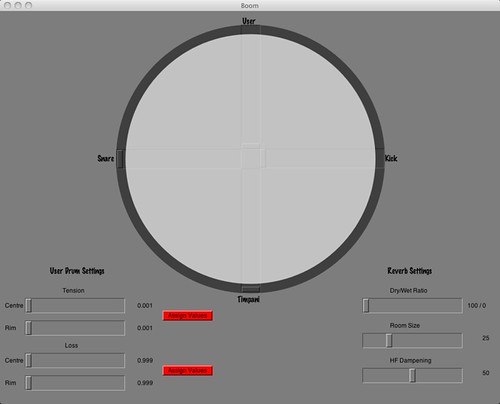
Task: Click the 'Dry/Wet Ratio' label
Action: pos(408,291)
